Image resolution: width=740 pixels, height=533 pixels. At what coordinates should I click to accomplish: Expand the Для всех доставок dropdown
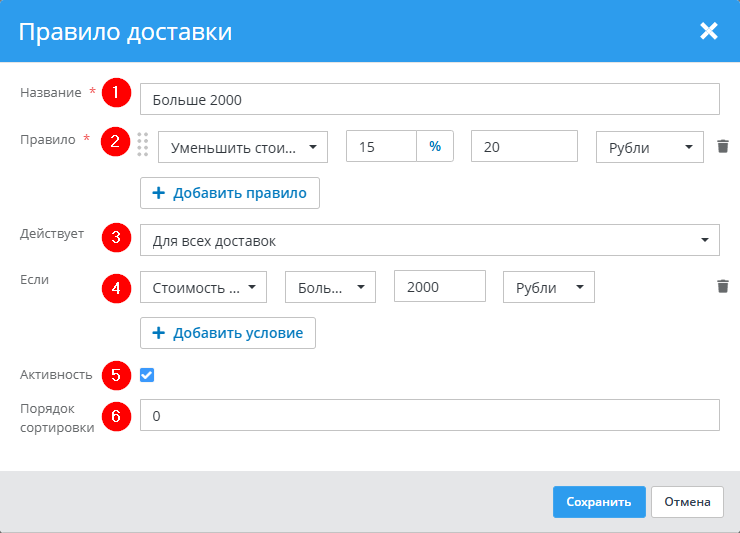pyautogui.click(x=429, y=240)
